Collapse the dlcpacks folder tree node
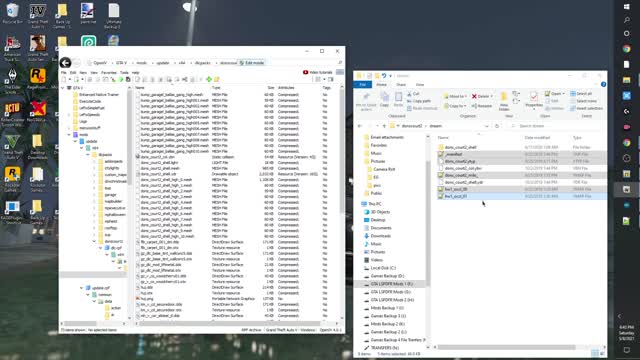This screenshot has width=640, height=360. tap(88, 155)
